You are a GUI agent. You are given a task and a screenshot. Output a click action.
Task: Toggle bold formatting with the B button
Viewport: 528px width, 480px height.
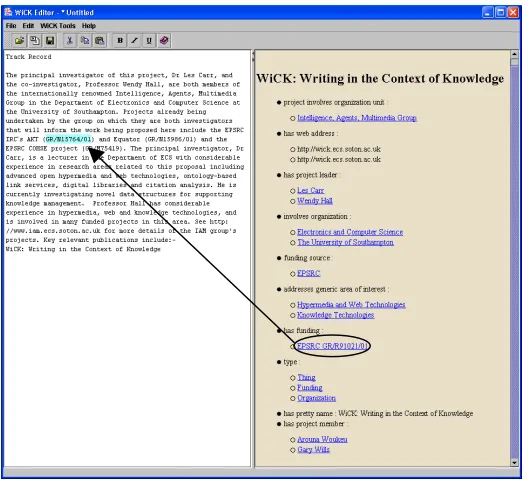[x=120, y=41]
